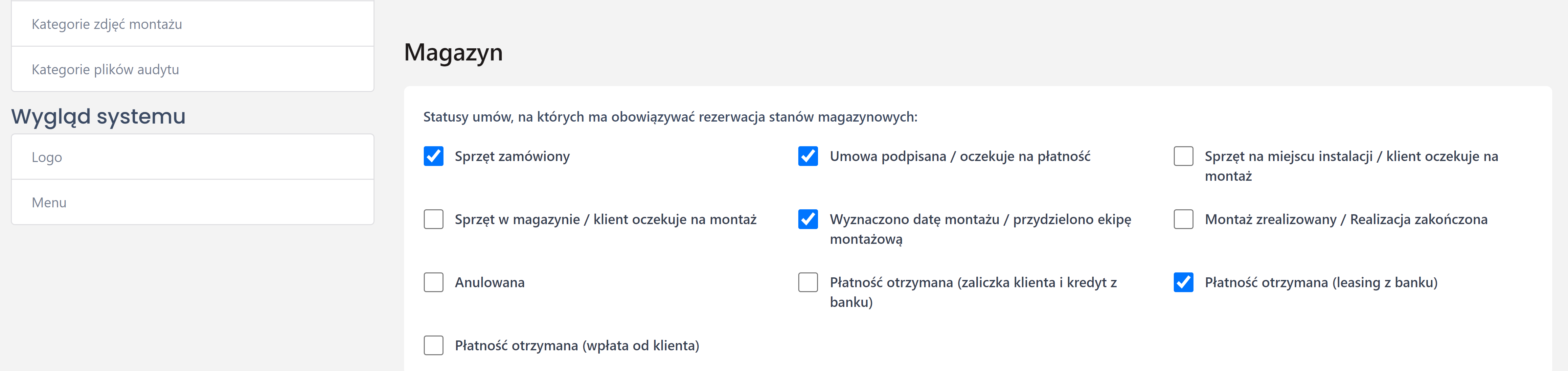Uncheck 'Płatność otrzymana (leasing z banku)'

[1183, 283]
